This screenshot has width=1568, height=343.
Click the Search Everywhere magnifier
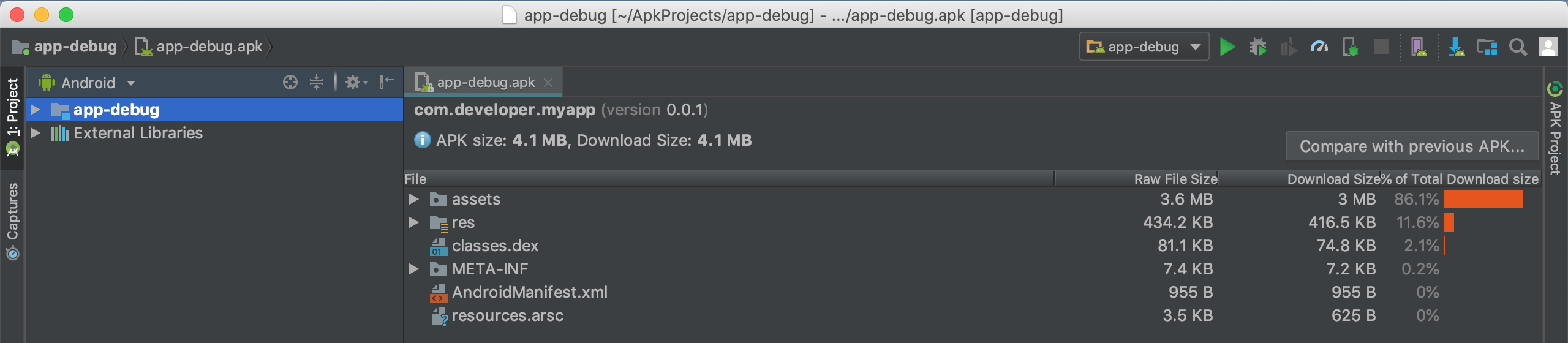(1518, 47)
